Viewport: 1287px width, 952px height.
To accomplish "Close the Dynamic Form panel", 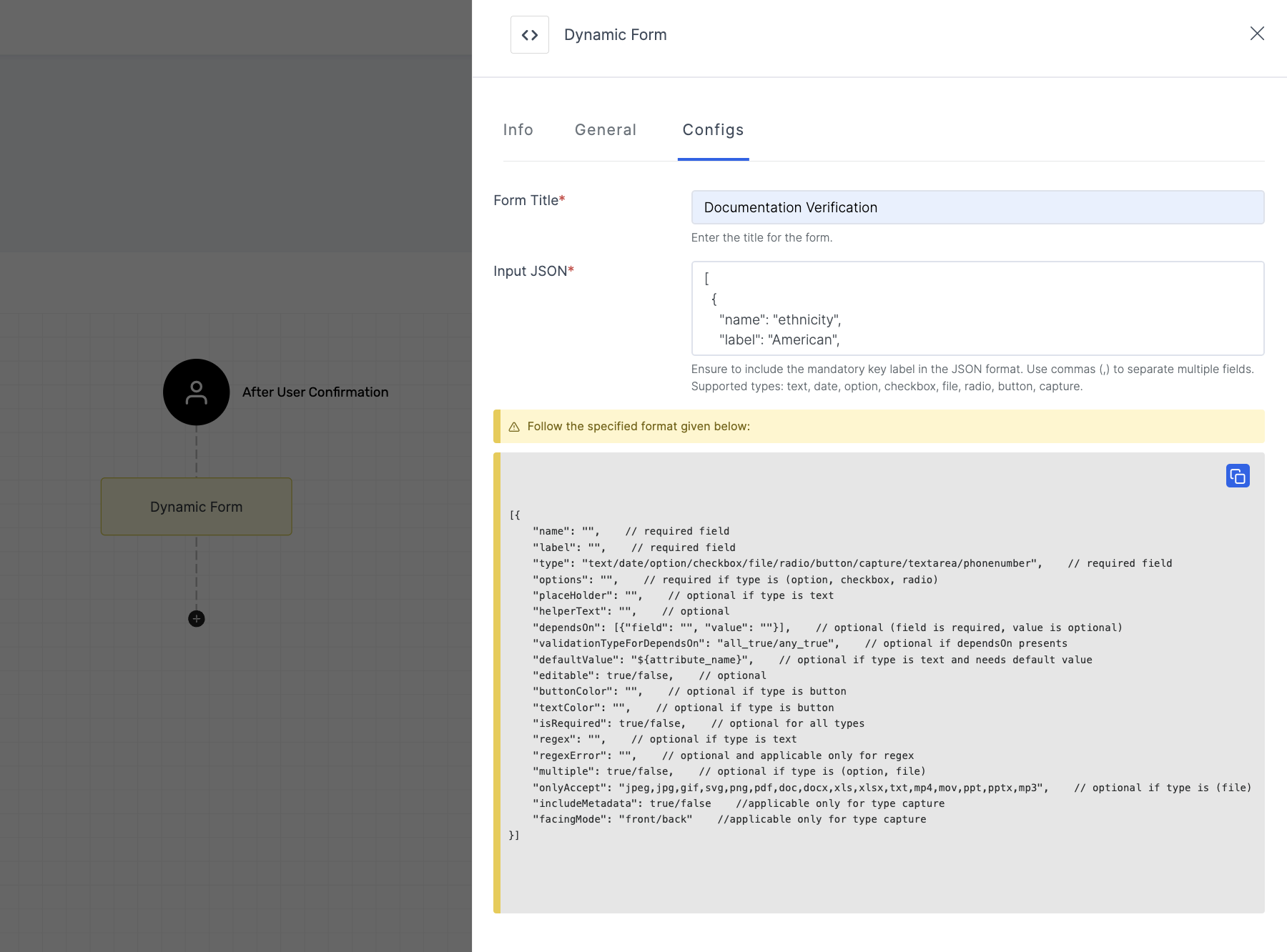I will [x=1257, y=34].
